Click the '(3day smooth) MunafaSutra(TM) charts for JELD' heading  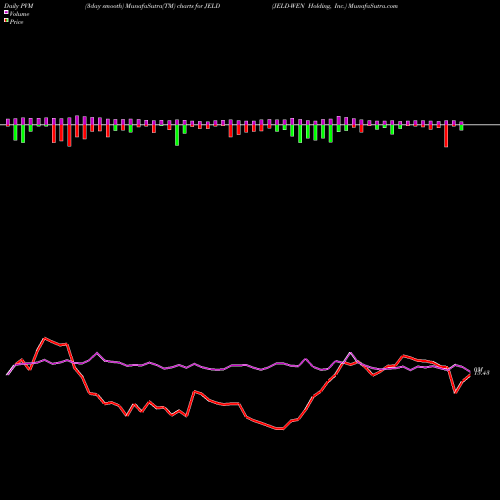[152, 6]
